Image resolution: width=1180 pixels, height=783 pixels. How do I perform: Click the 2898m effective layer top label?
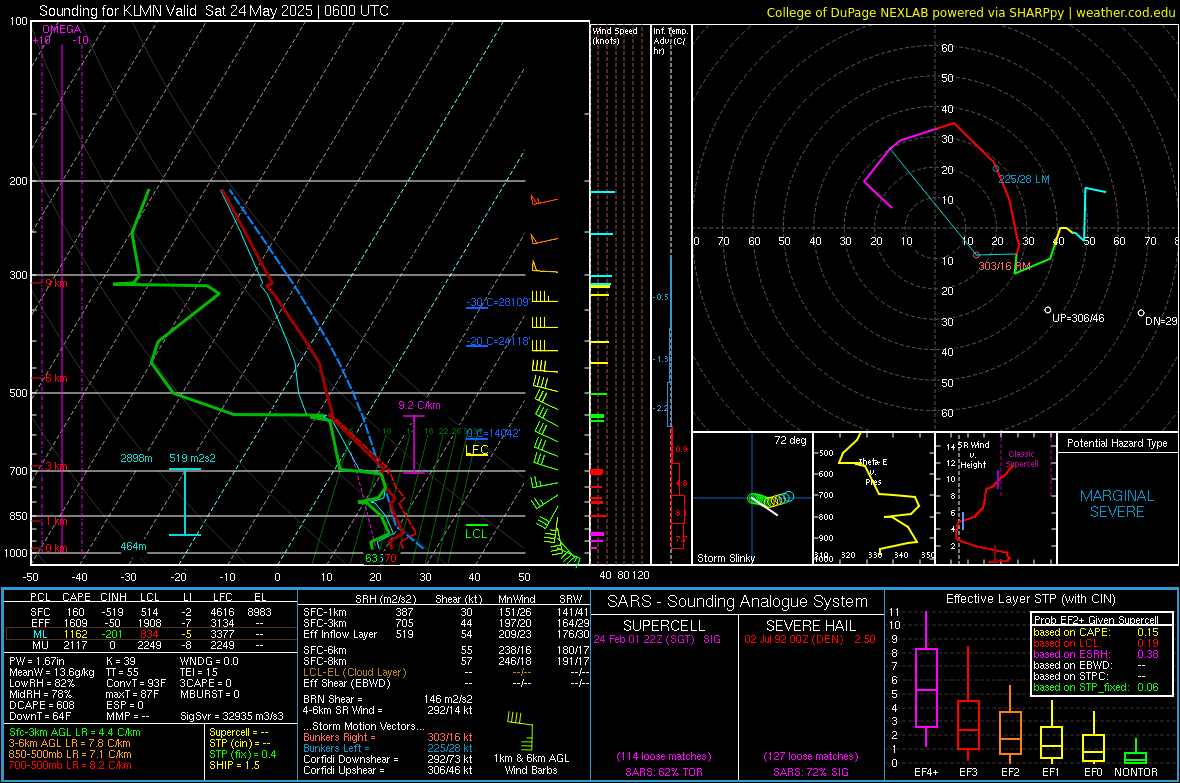pyautogui.click(x=136, y=458)
